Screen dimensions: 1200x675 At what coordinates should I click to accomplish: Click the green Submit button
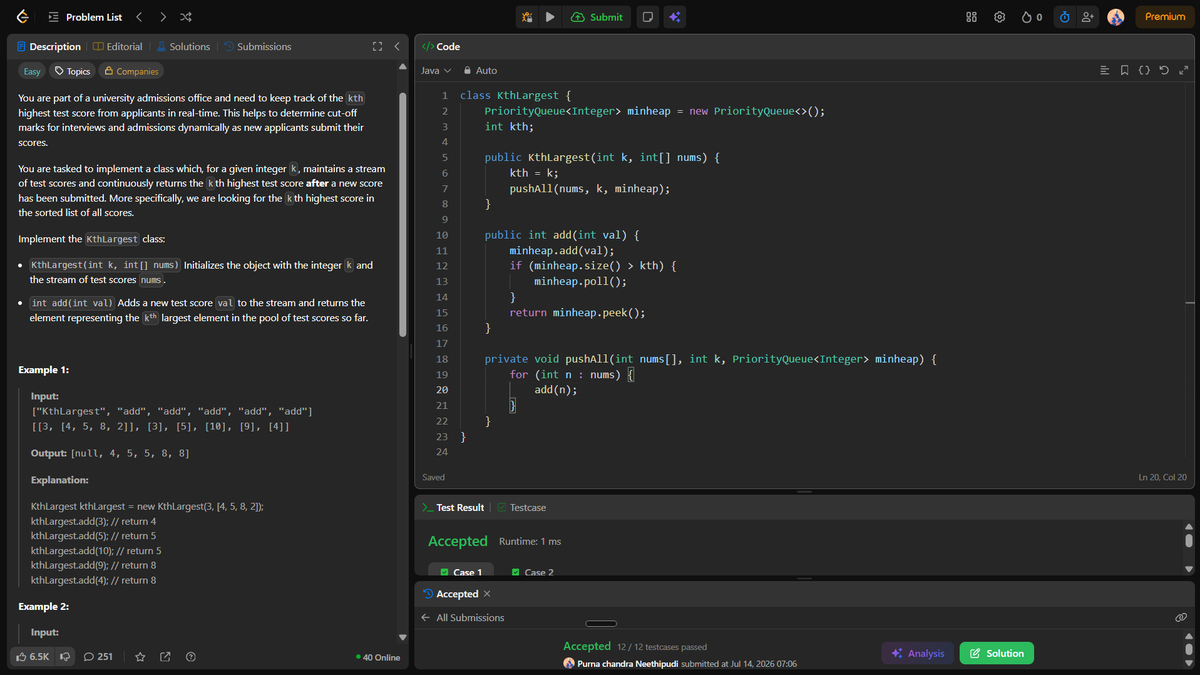pos(597,17)
